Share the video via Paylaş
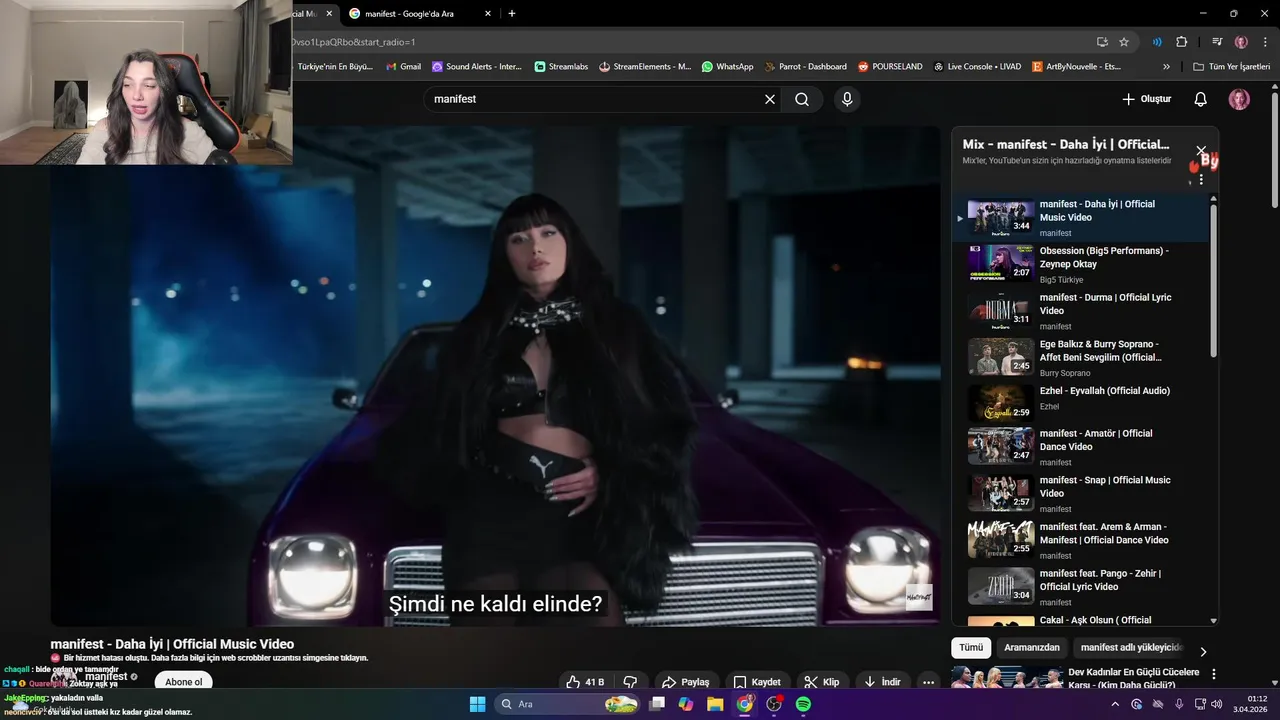Viewport: 1280px width, 720px height. pyautogui.click(x=686, y=682)
